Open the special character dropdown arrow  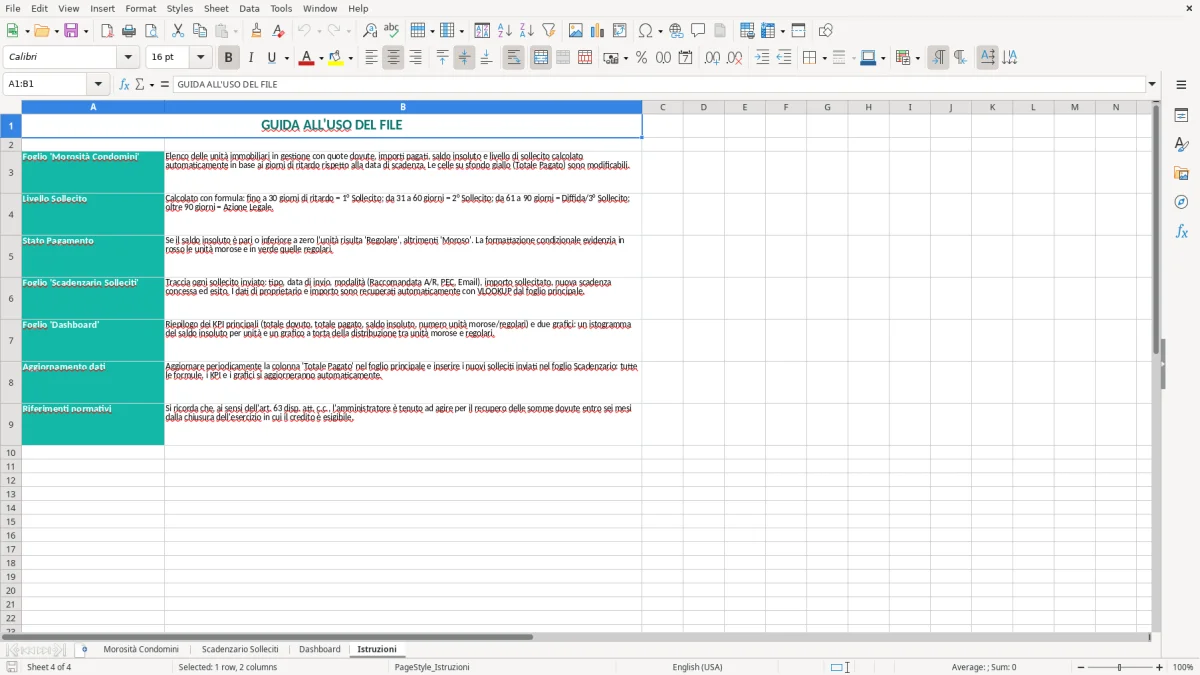point(660,32)
